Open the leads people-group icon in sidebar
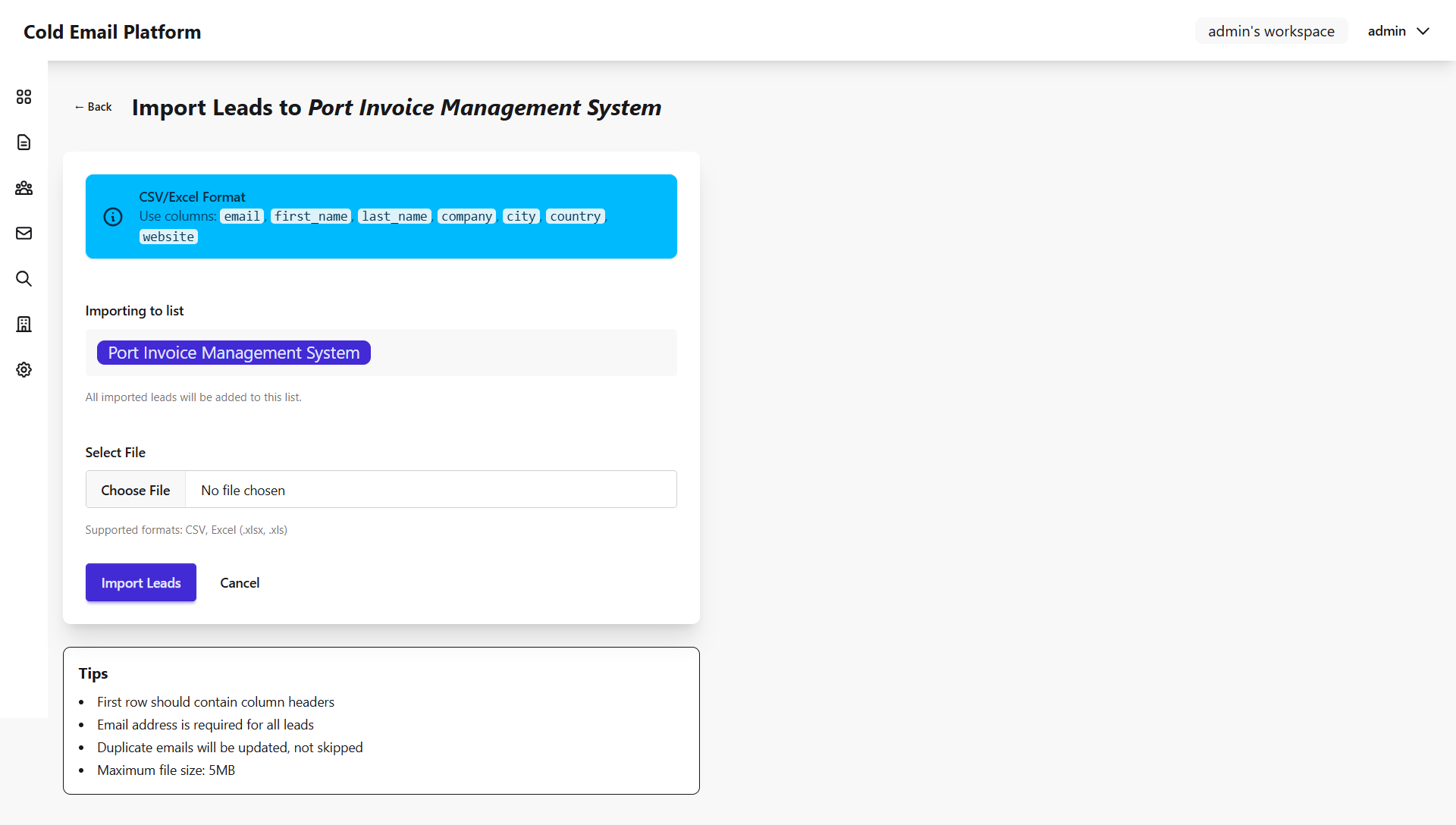 click(24, 188)
